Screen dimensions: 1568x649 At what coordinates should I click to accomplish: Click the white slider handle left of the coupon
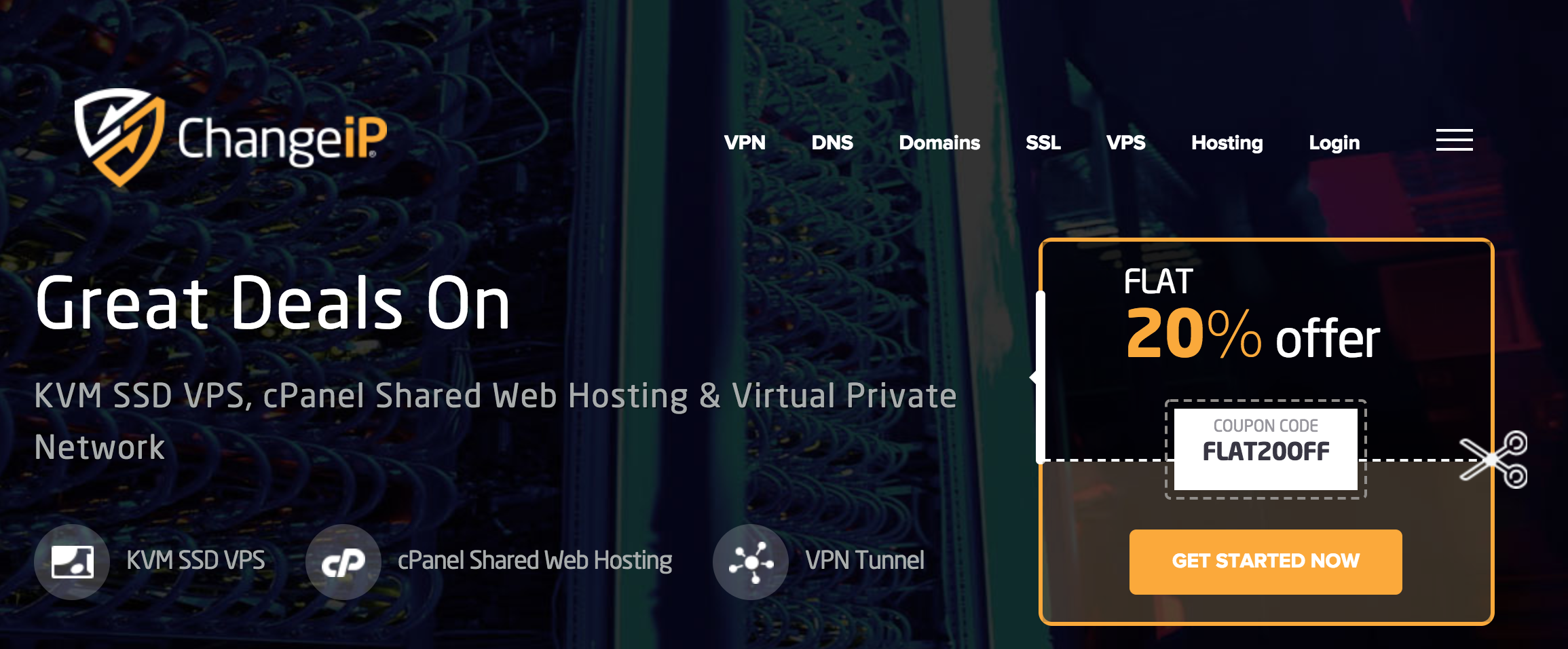[1039, 377]
